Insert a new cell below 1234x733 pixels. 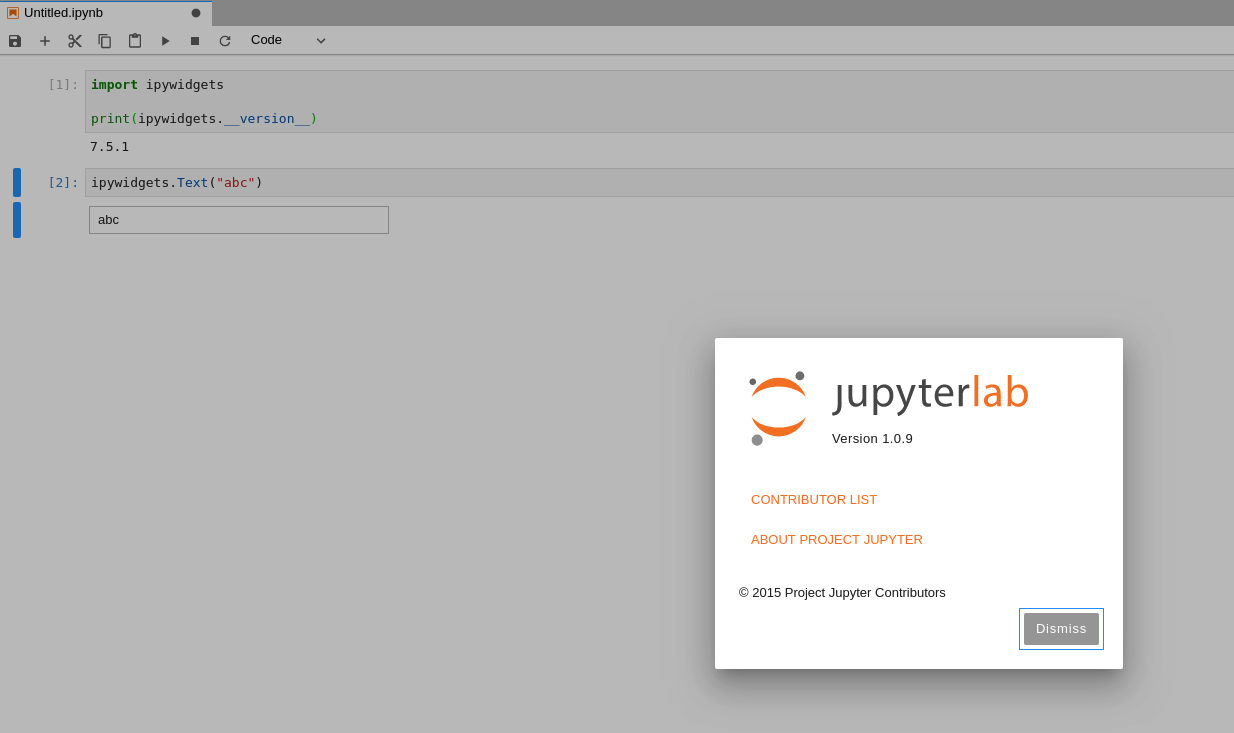tap(44, 40)
